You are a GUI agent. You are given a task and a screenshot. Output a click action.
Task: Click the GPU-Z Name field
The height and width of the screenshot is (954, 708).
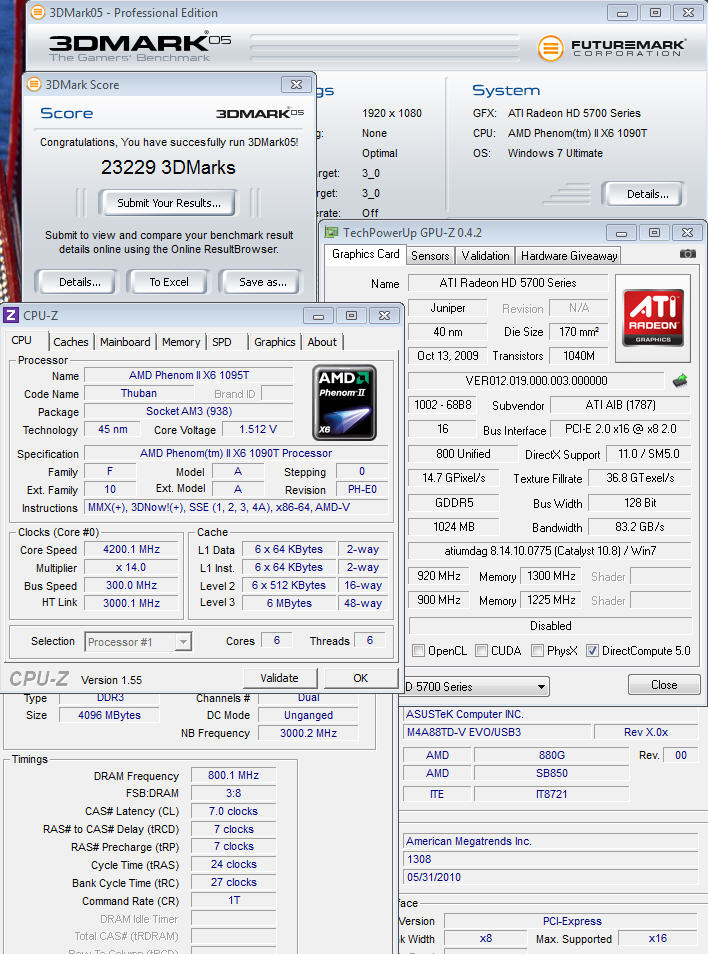pos(507,283)
